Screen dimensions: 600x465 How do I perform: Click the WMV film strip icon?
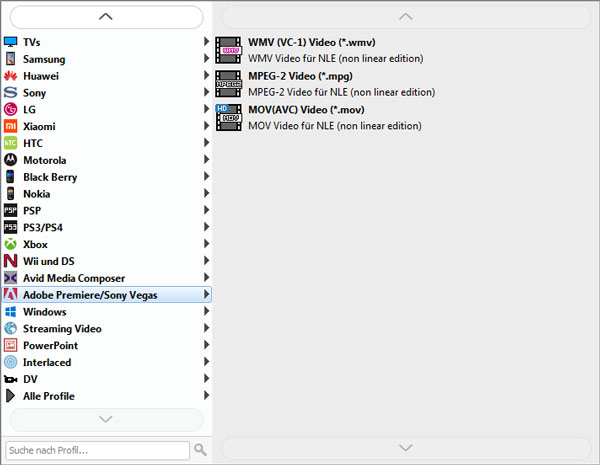[228, 50]
